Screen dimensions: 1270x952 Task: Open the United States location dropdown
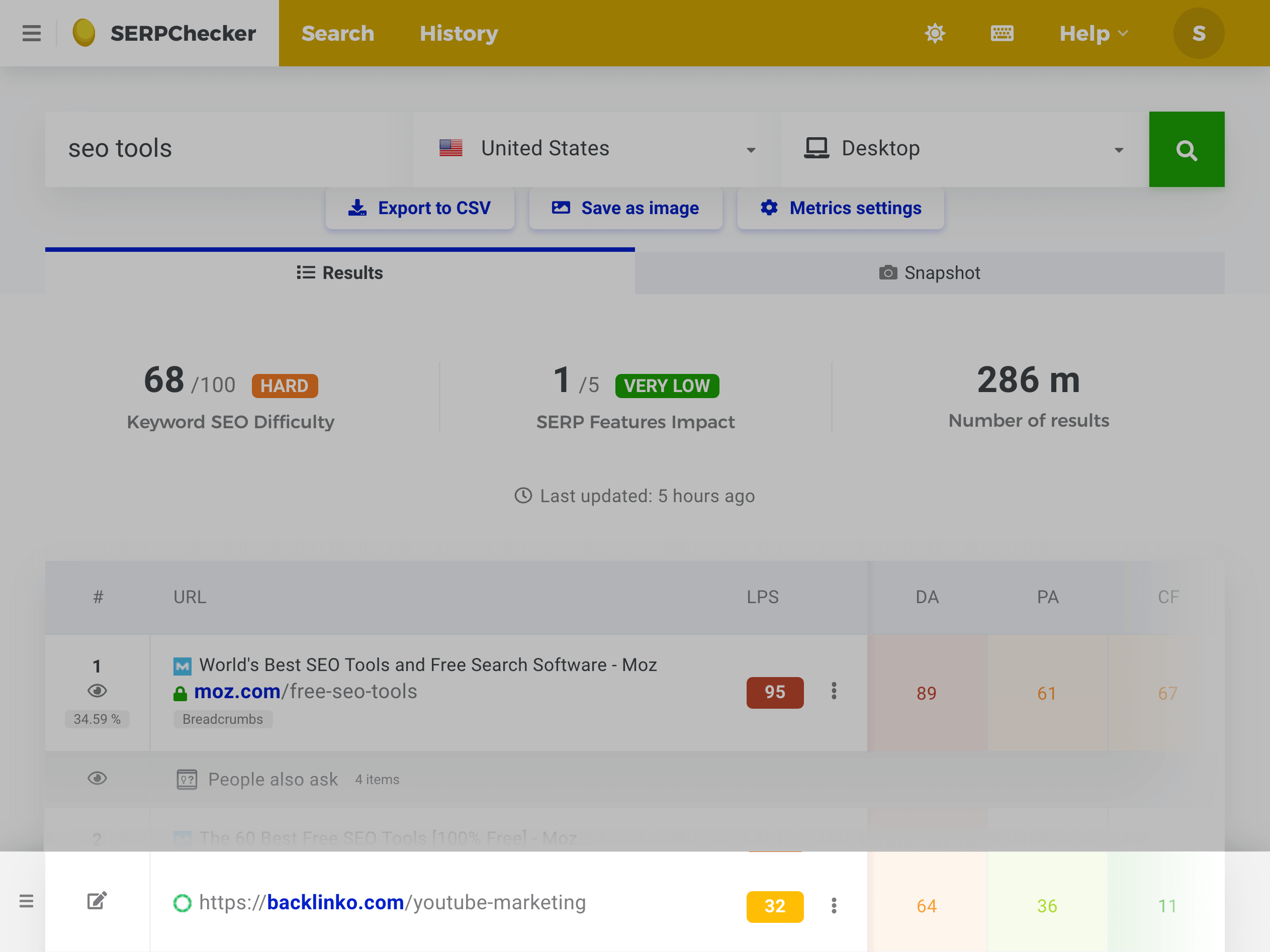tap(597, 149)
